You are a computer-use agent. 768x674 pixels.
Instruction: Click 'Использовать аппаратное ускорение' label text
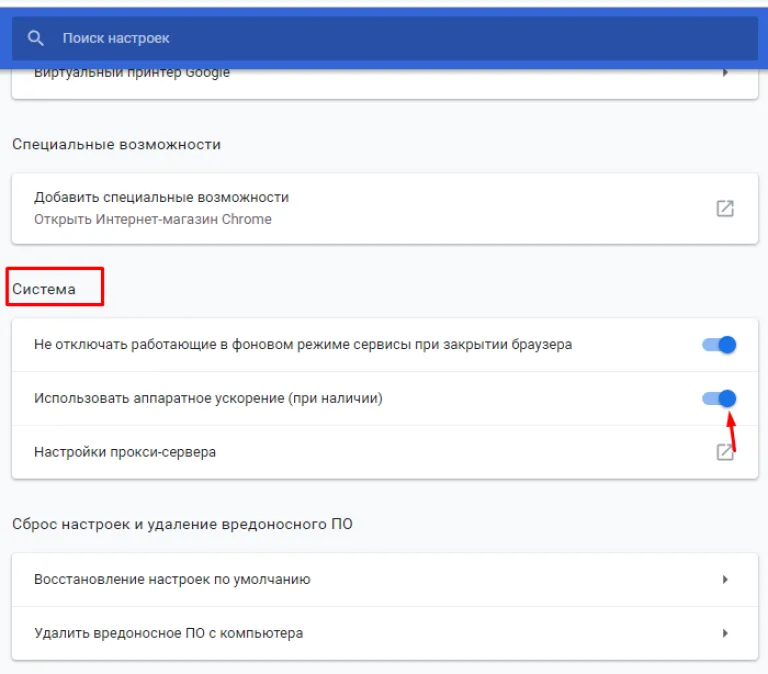tap(208, 398)
